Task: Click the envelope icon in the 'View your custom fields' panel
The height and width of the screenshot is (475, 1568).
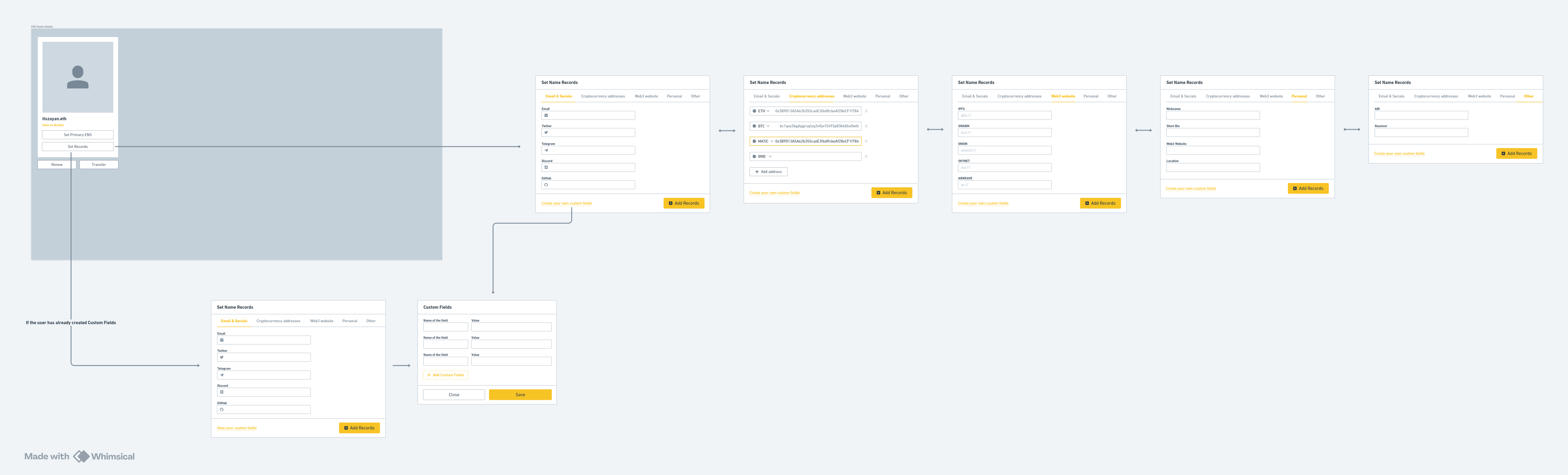Action: click(222, 340)
